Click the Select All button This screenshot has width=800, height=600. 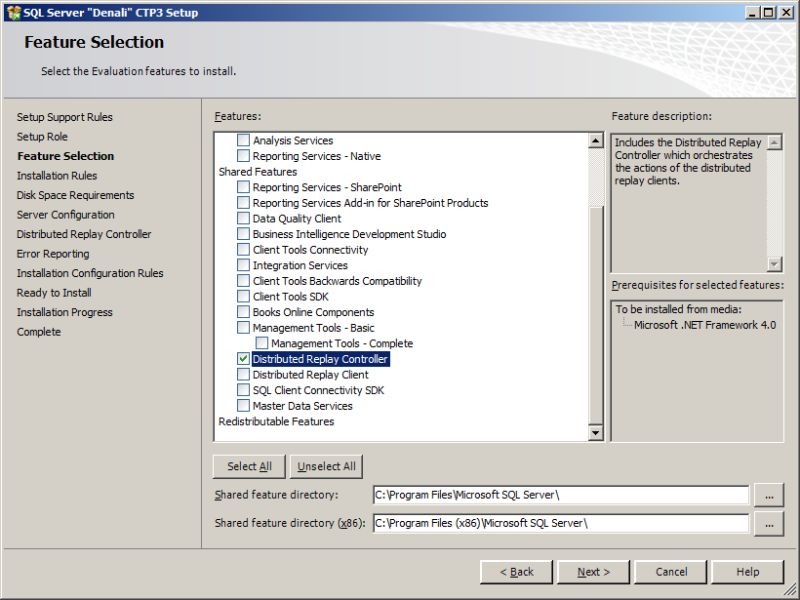[x=248, y=466]
